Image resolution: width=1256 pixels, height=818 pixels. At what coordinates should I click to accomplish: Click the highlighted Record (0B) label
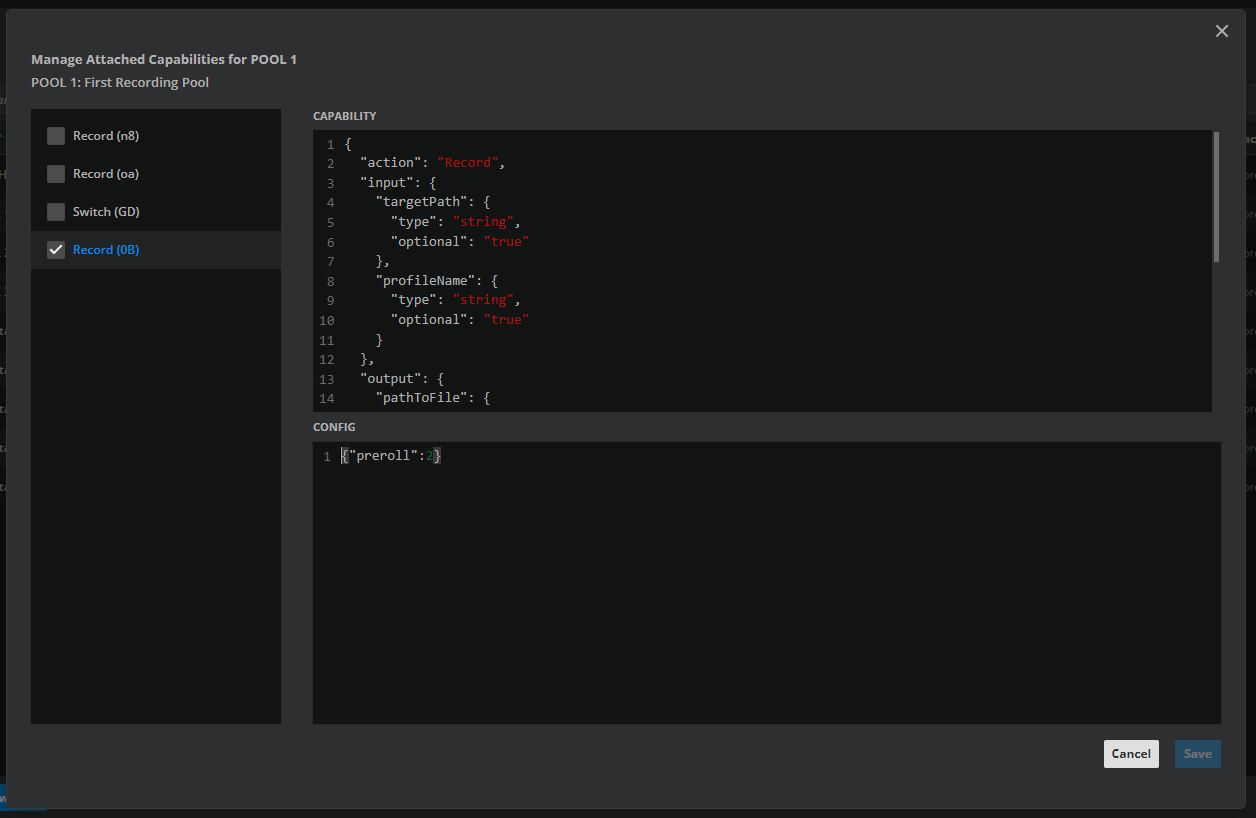point(106,250)
